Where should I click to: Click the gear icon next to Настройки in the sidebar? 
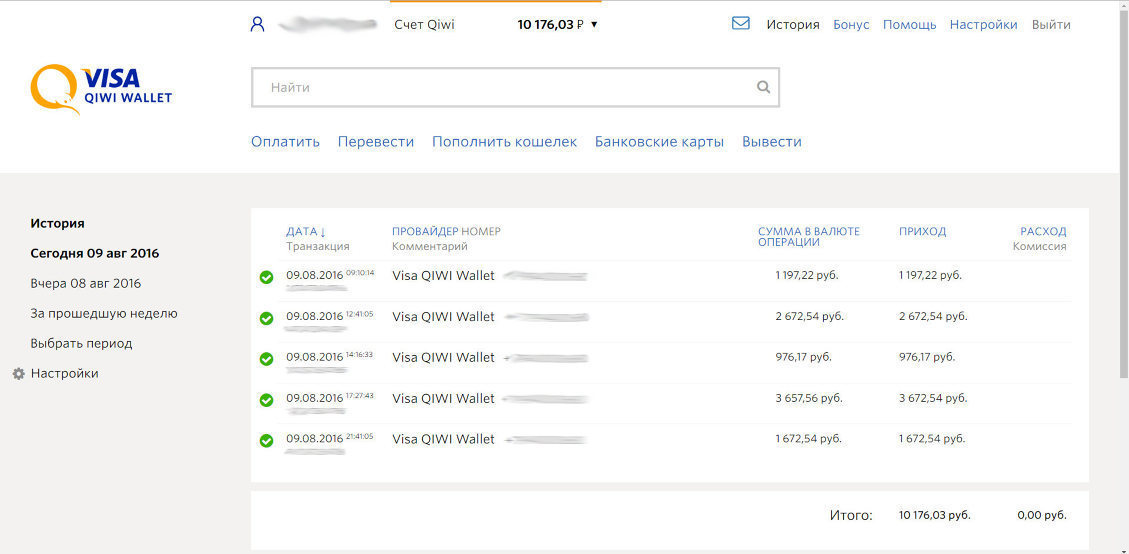tap(19, 374)
